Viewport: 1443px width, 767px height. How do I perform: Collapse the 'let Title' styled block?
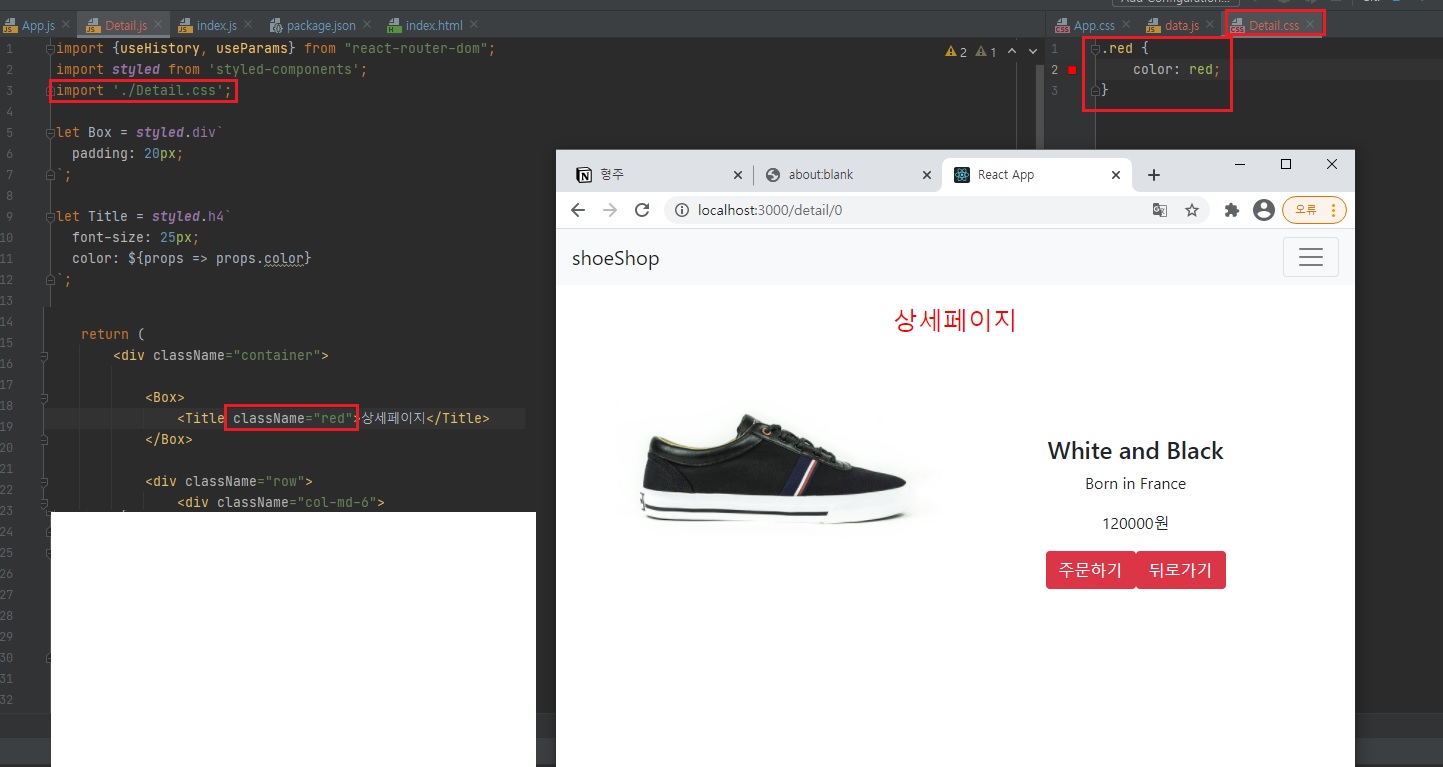pos(51,217)
